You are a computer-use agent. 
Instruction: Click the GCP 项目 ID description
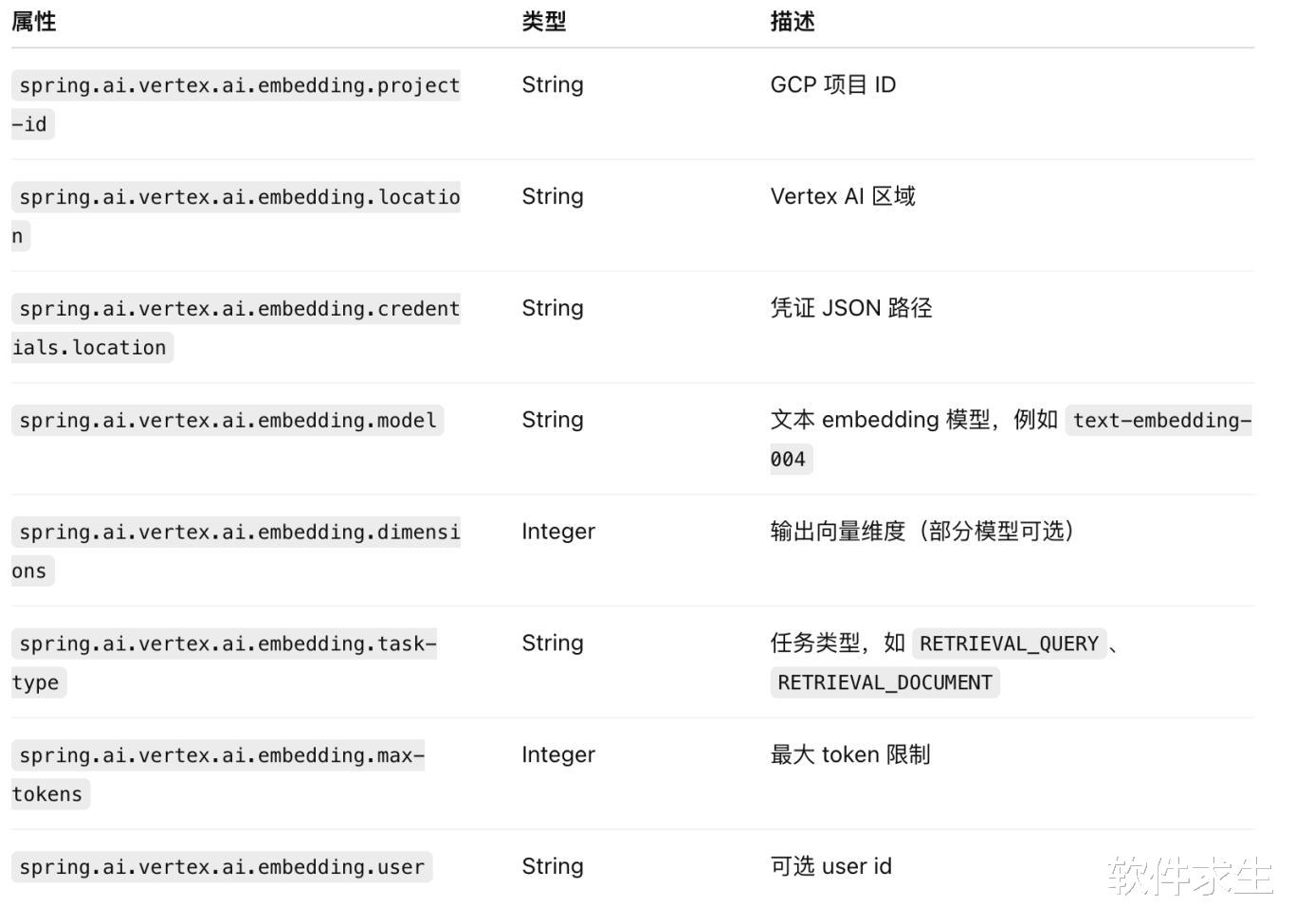[832, 85]
